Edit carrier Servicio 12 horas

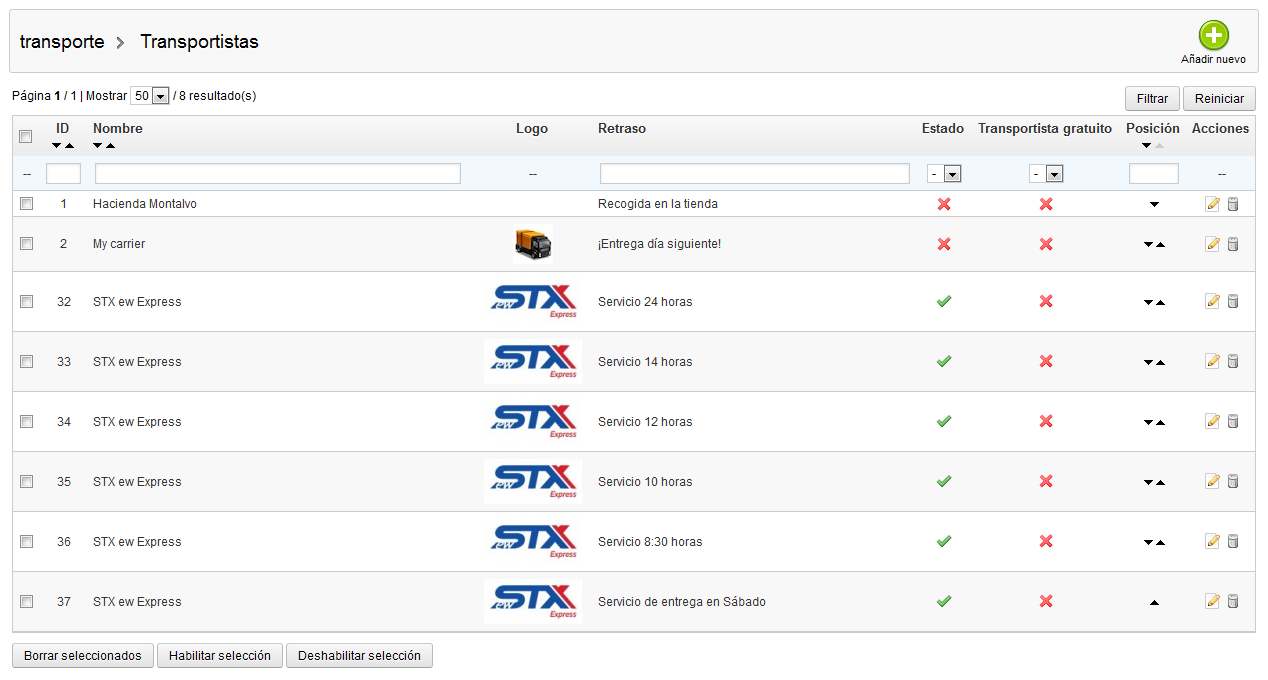coord(1213,421)
